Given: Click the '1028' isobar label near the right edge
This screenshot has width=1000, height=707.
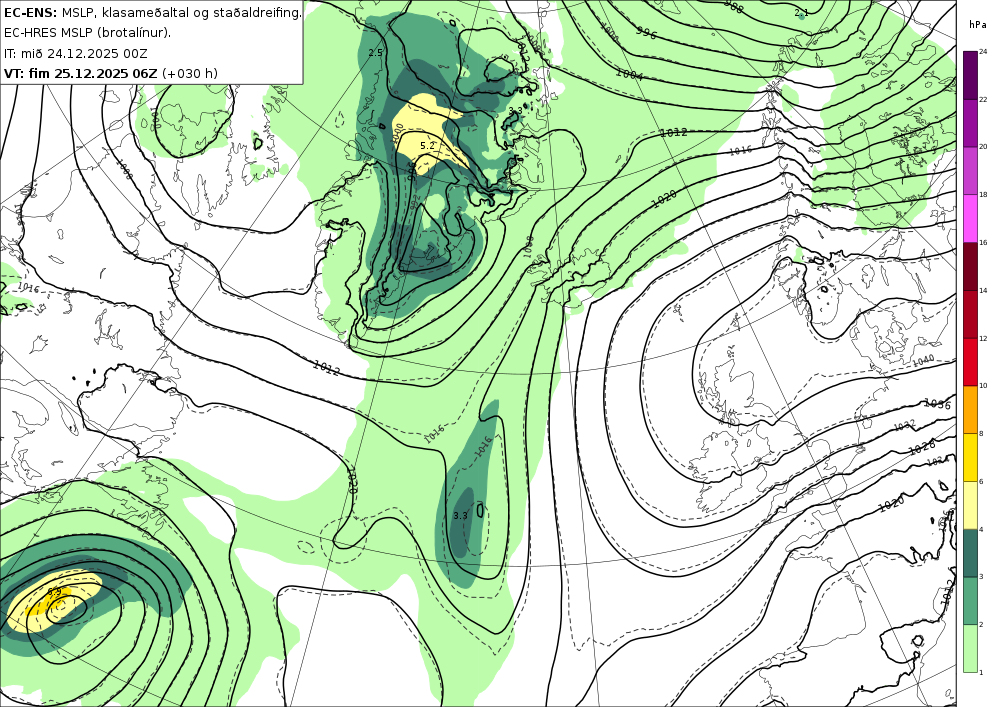Looking at the screenshot, I should tap(922, 448).
